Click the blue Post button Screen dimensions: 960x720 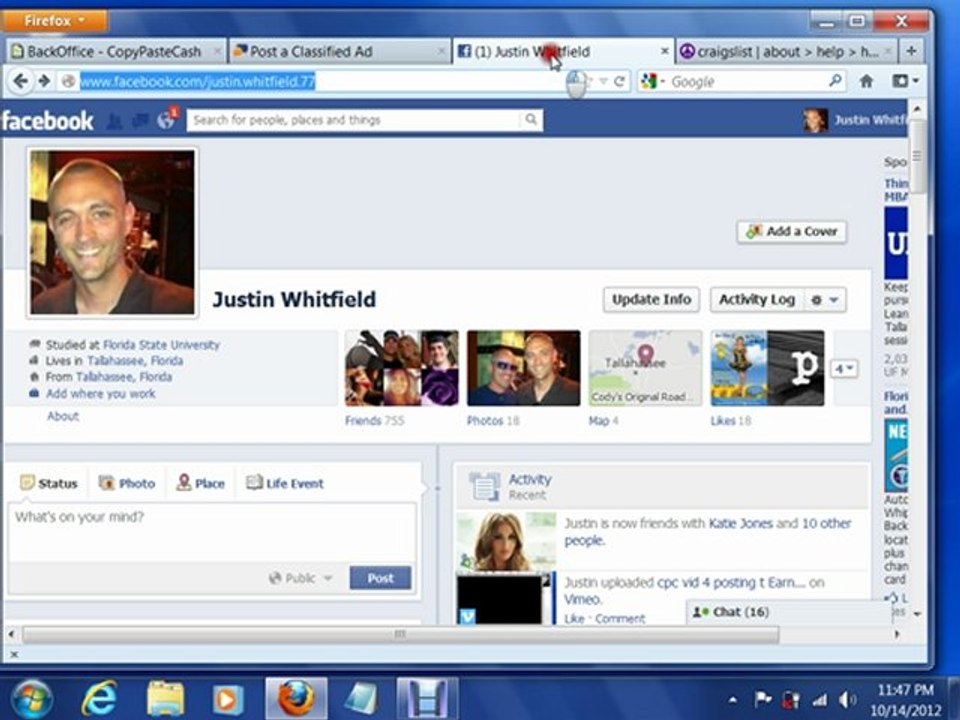(380, 578)
